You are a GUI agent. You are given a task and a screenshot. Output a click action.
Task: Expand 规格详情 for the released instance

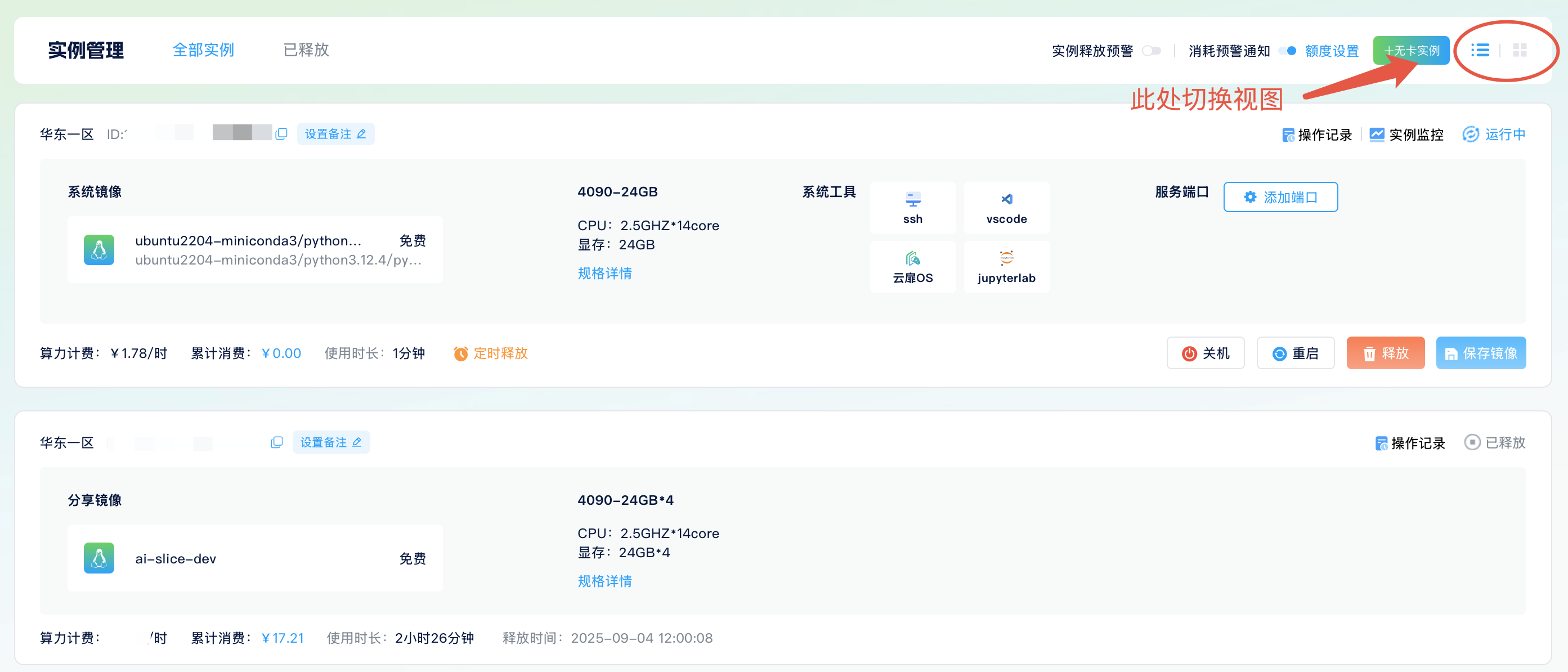[604, 581]
